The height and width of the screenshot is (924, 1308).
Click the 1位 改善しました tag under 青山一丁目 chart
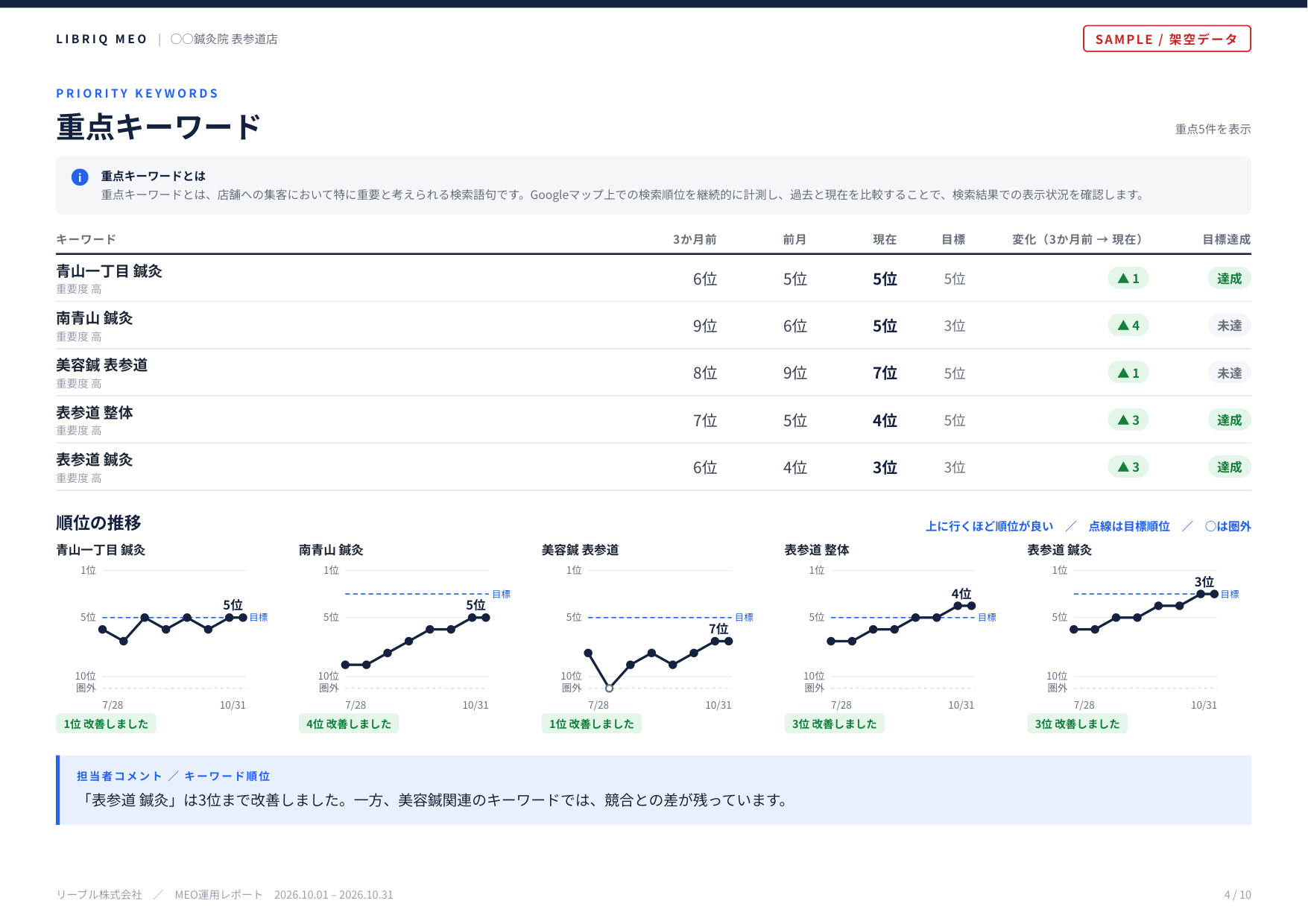(x=106, y=724)
